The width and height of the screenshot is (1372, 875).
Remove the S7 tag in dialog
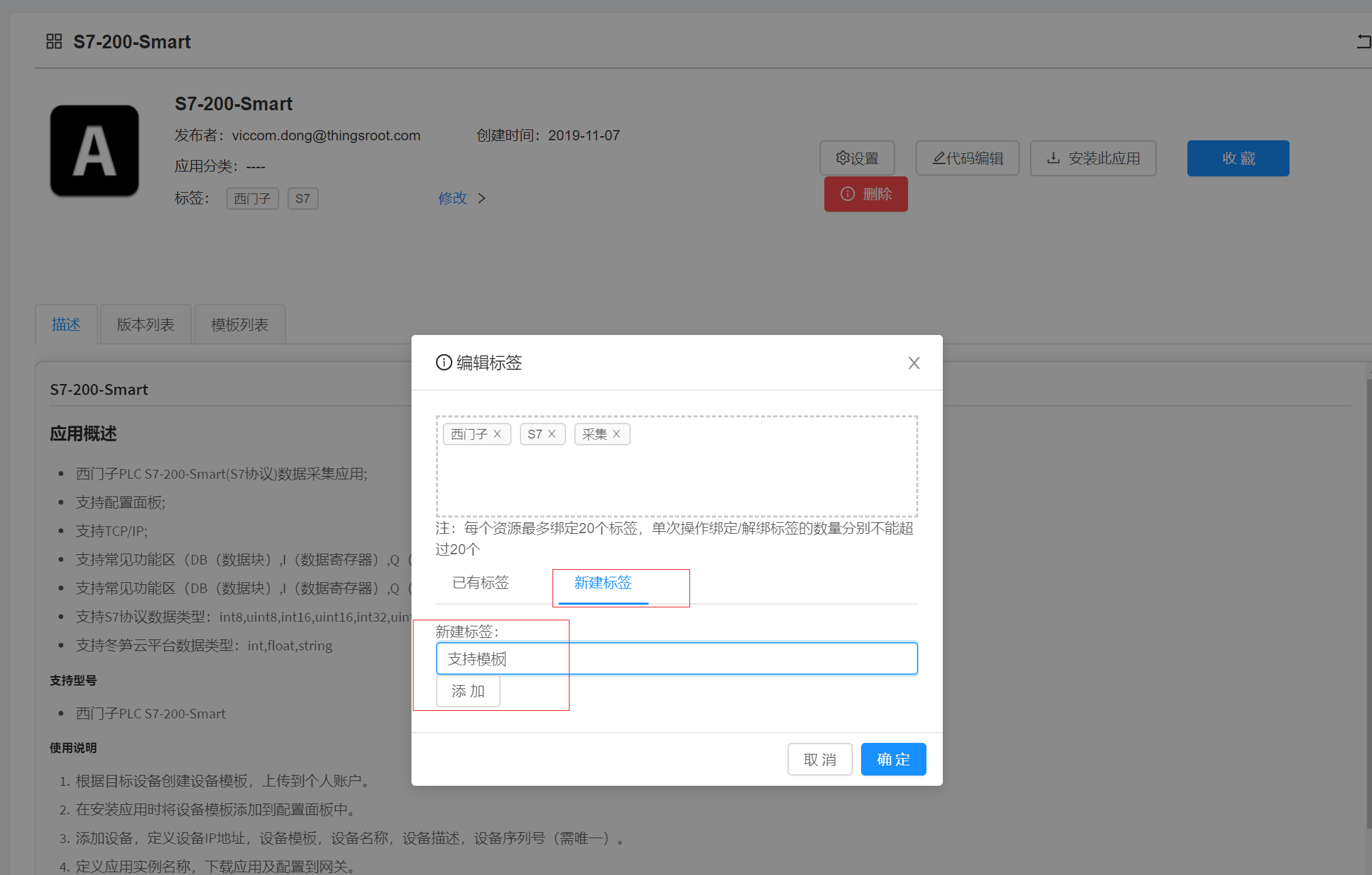pos(552,434)
